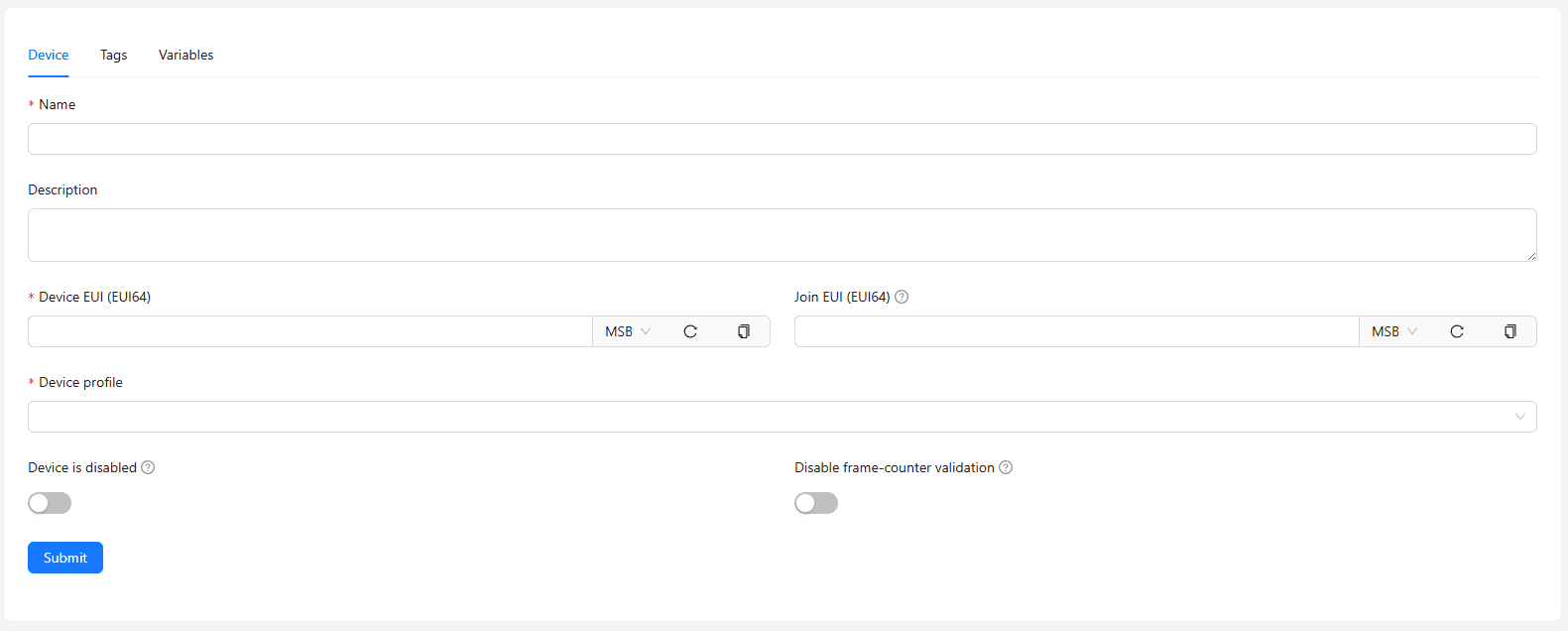Switch to the Tags tab
The image size is (1568, 631).
pos(113,55)
